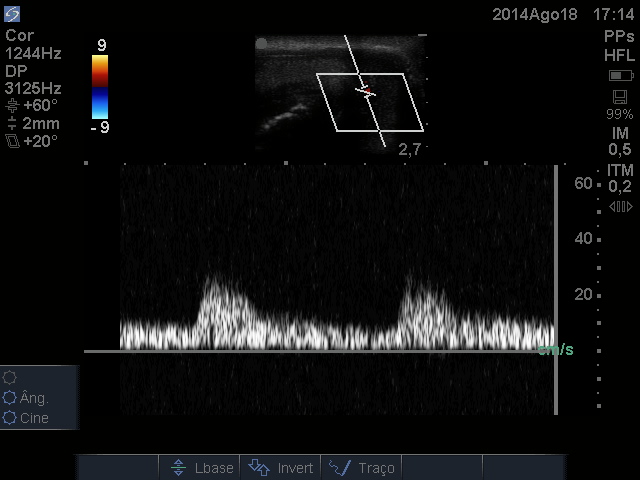Click the Doppler sample gate in B-mode image

(x=367, y=92)
